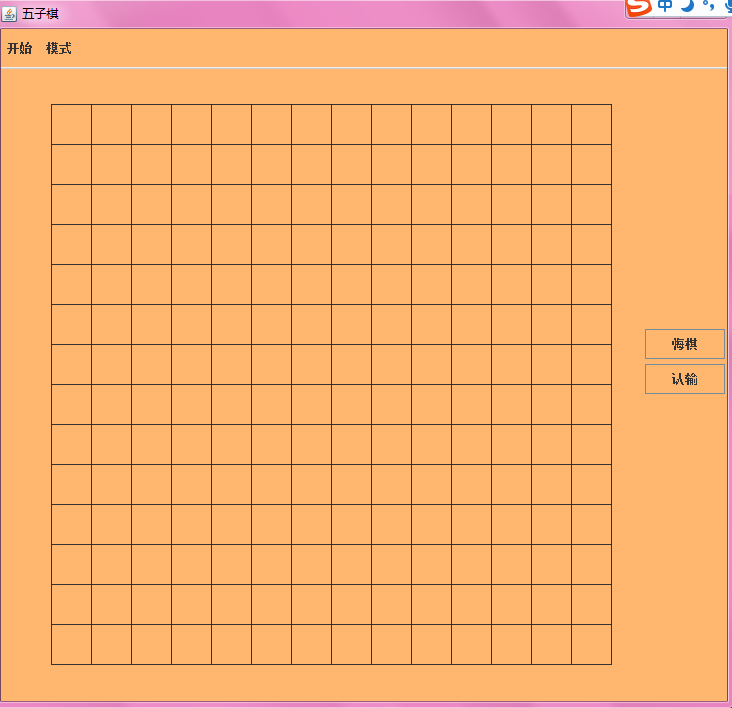Open the 开始 menu
The width and height of the screenshot is (732, 708).
(x=20, y=48)
